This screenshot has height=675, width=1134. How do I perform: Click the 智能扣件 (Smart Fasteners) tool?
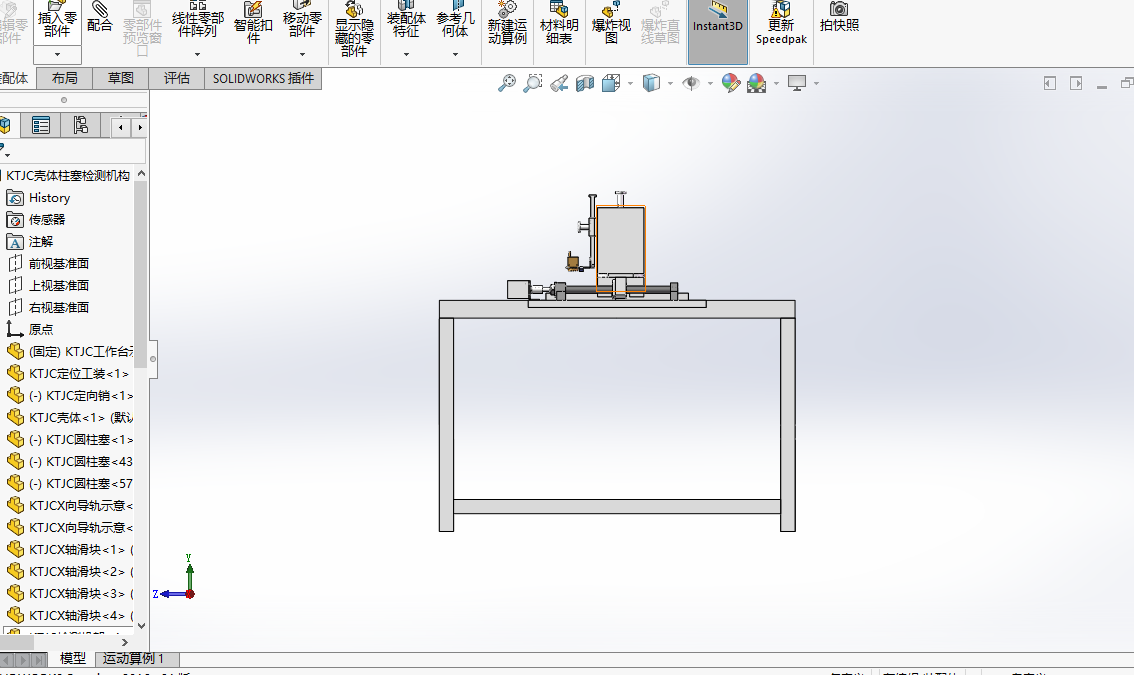point(253,22)
